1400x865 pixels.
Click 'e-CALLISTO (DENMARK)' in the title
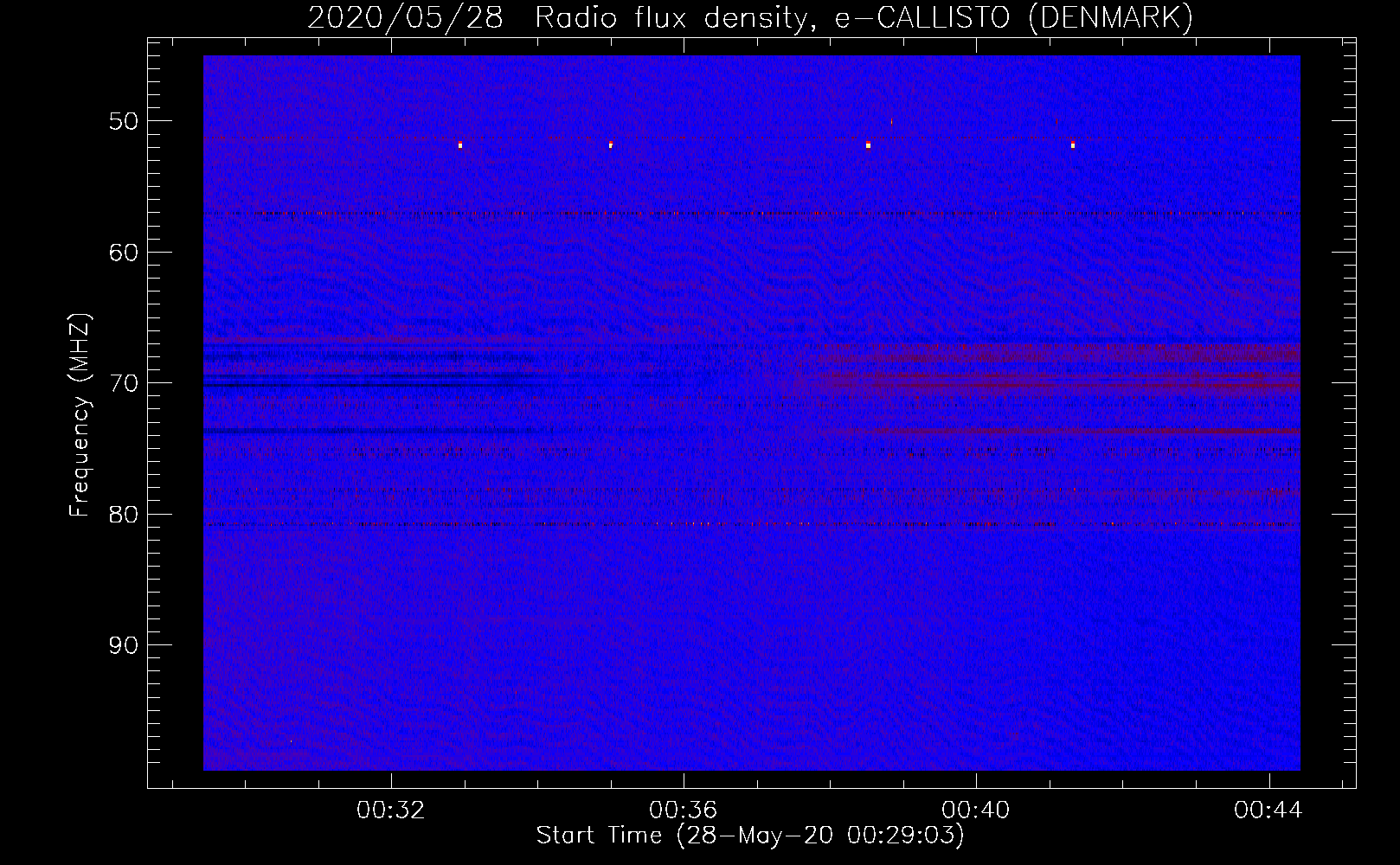[1013, 18]
